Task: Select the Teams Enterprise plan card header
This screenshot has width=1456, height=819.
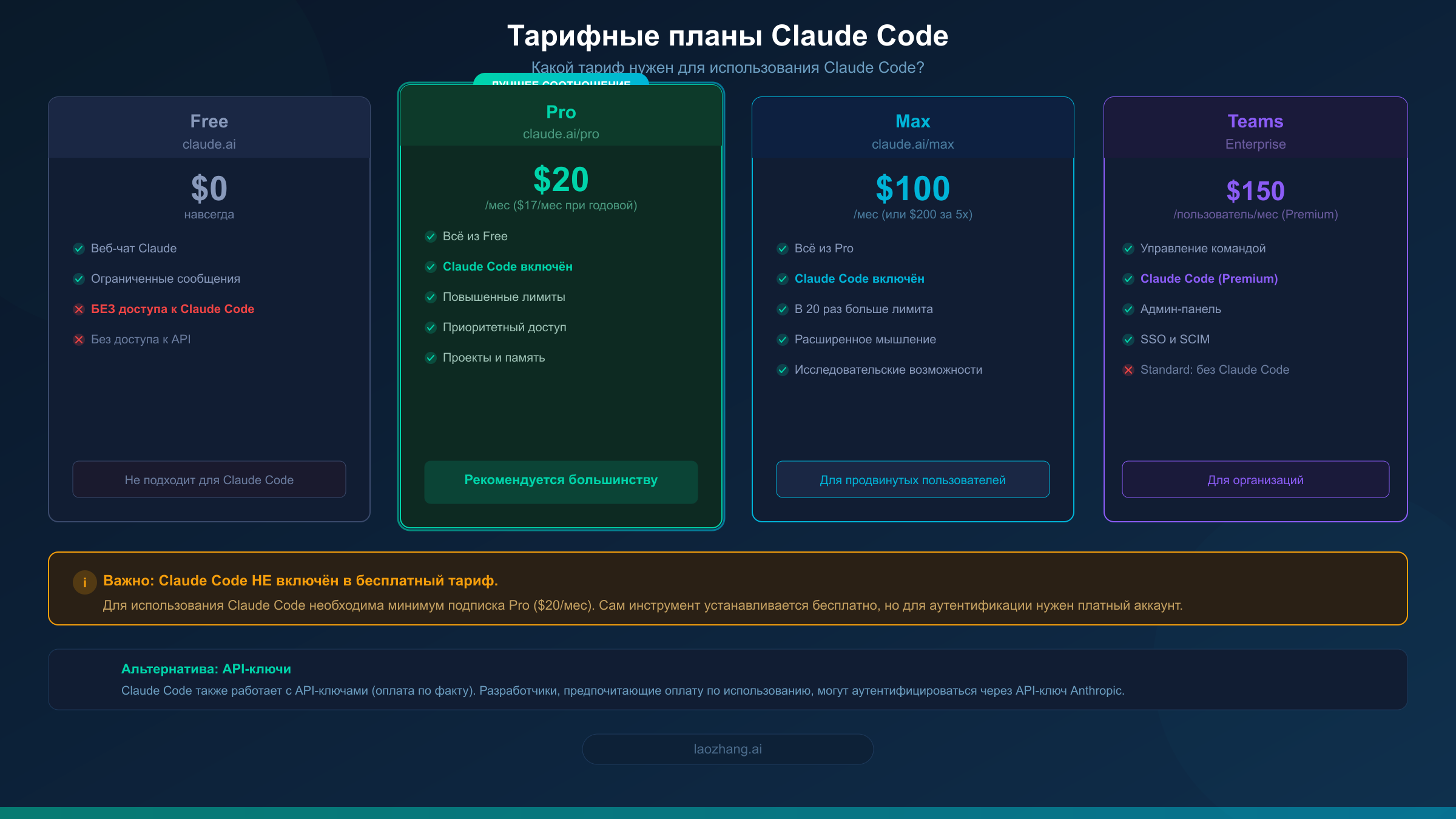Action: coord(1255,126)
